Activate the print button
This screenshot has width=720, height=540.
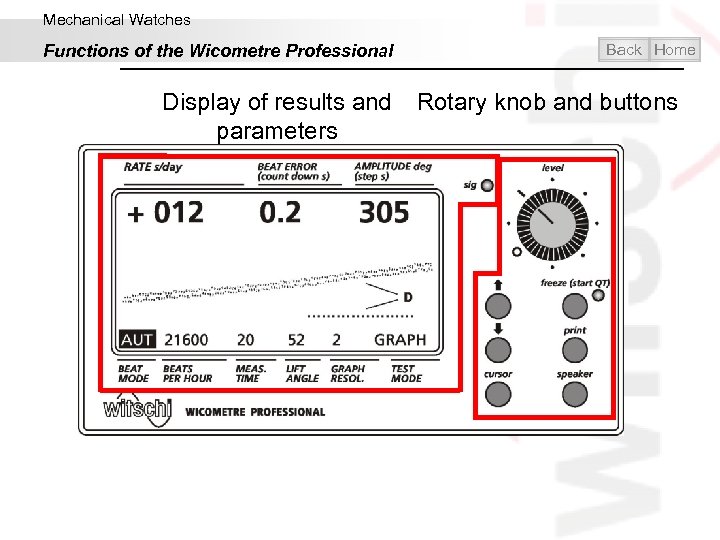(x=575, y=350)
